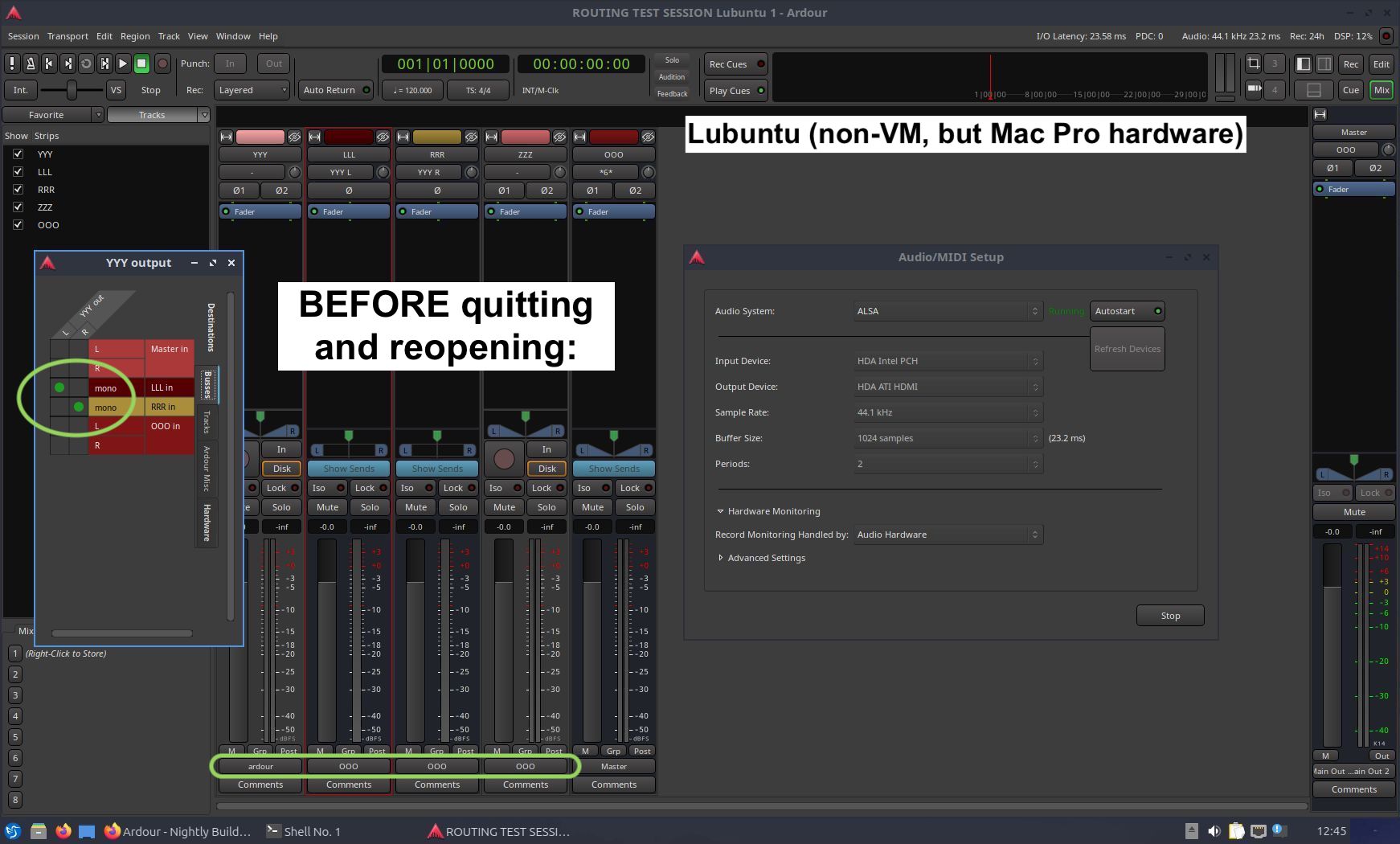Click the YYY strip name button
Image resolution: width=1400 pixels, height=844 pixels.
[260, 154]
